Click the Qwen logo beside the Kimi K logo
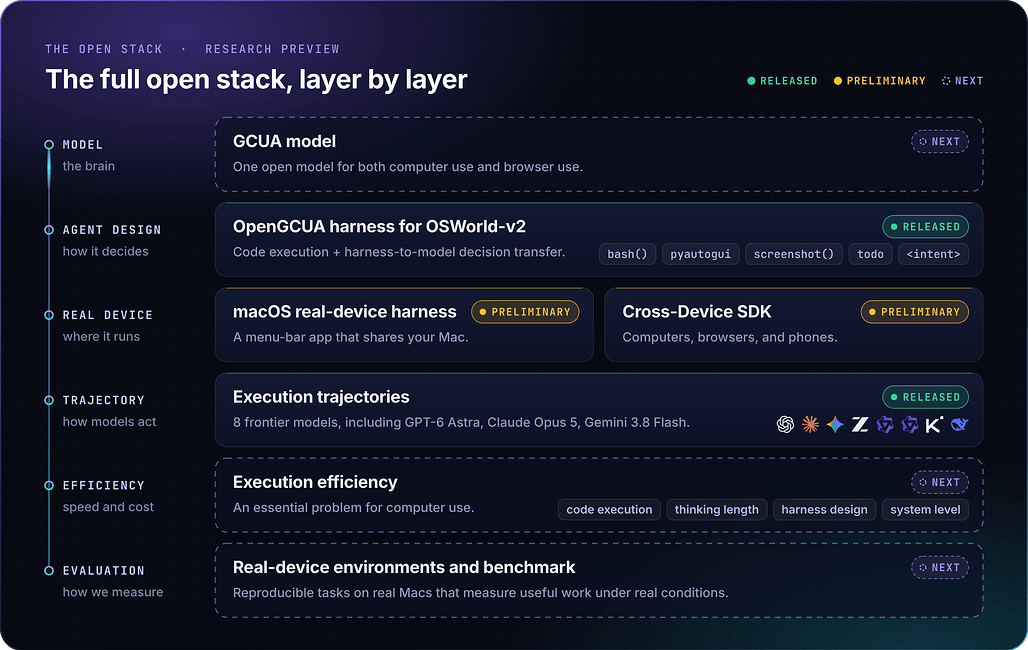Image resolution: width=1028 pixels, height=650 pixels. point(910,424)
